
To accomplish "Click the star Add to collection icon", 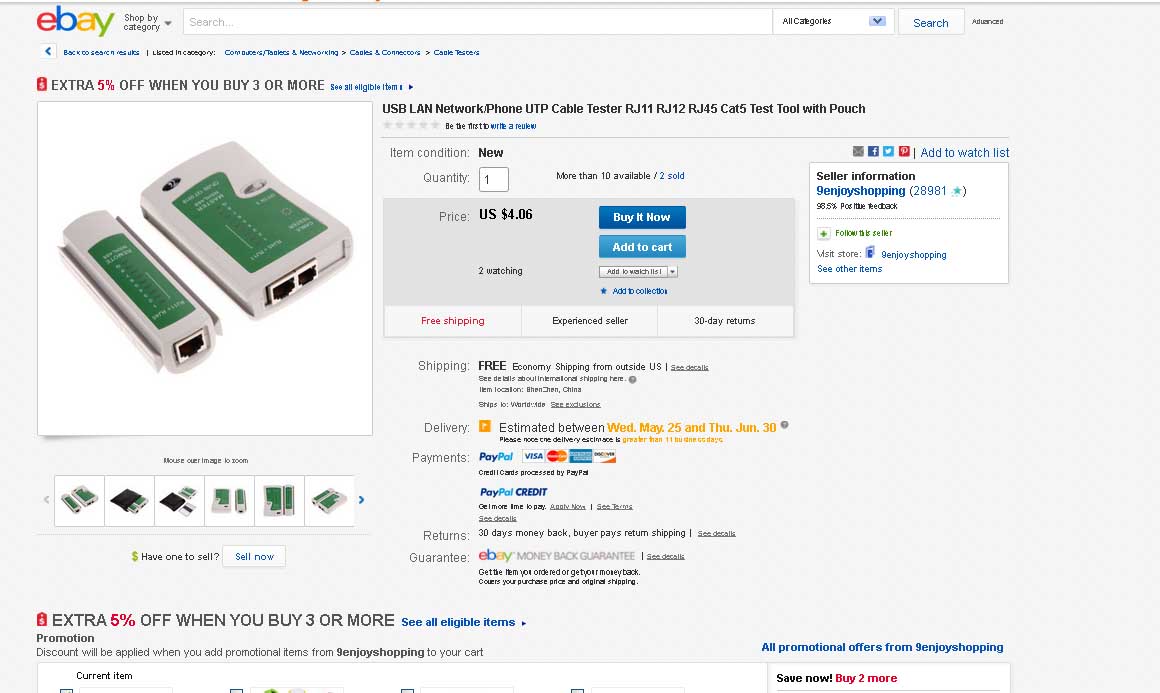I will [604, 291].
